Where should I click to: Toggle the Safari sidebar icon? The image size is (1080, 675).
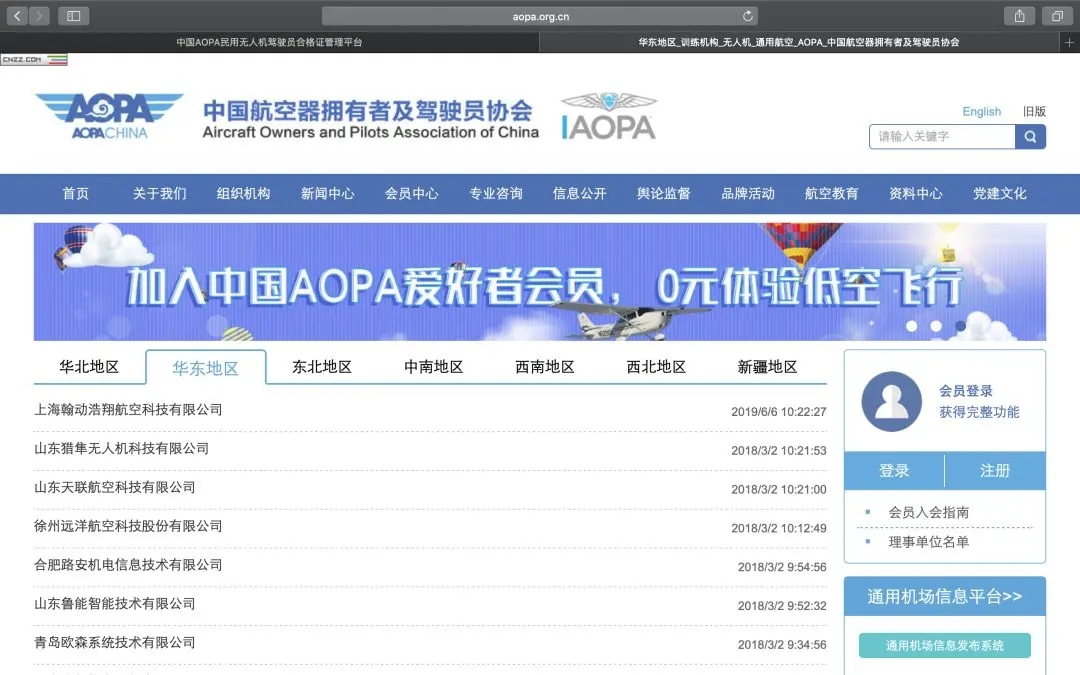(73, 16)
